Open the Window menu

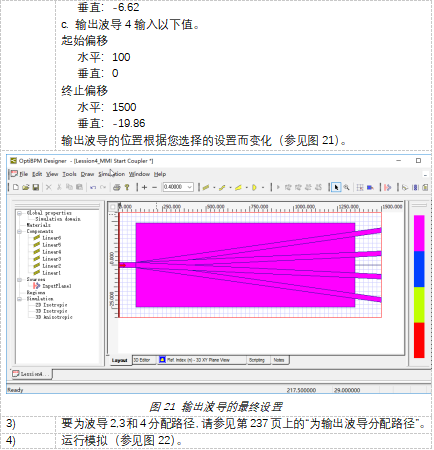[x=139, y=174]
